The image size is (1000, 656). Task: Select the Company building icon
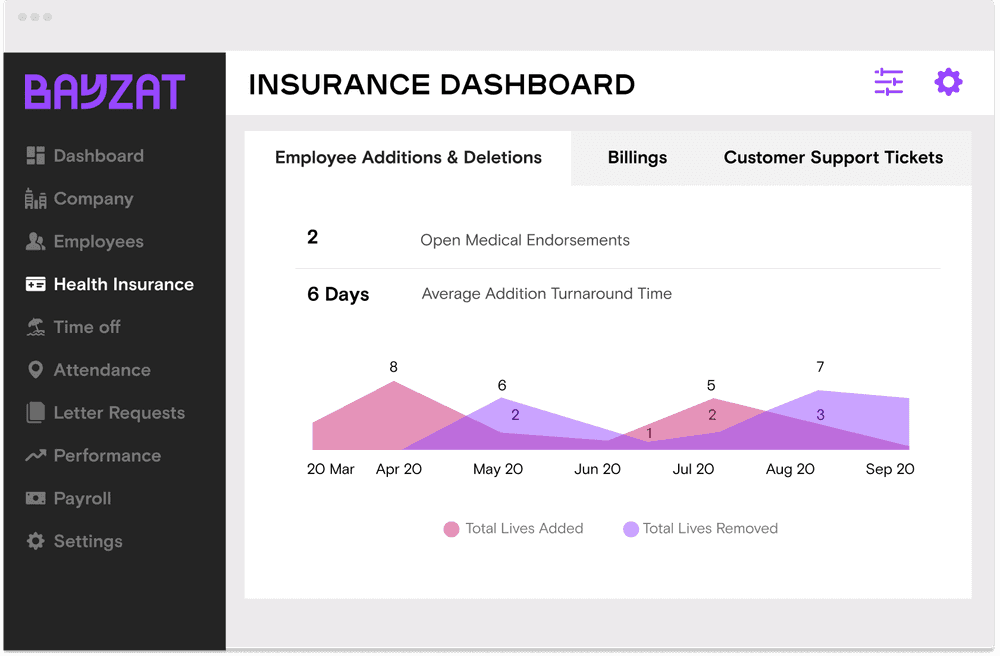(37, 198)
